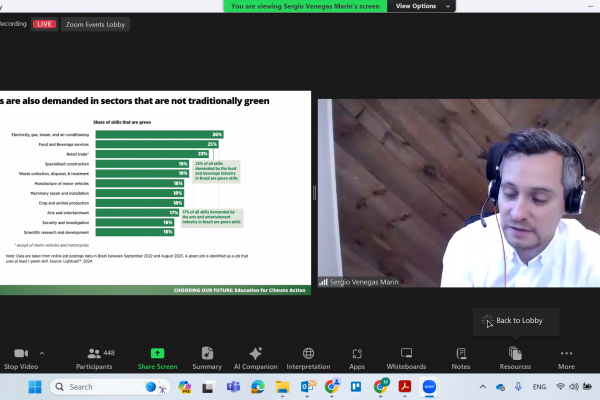The height and width of the screenshot is (400, 600).
Task: Open the Resources menu
Action: tap(515, 353)
